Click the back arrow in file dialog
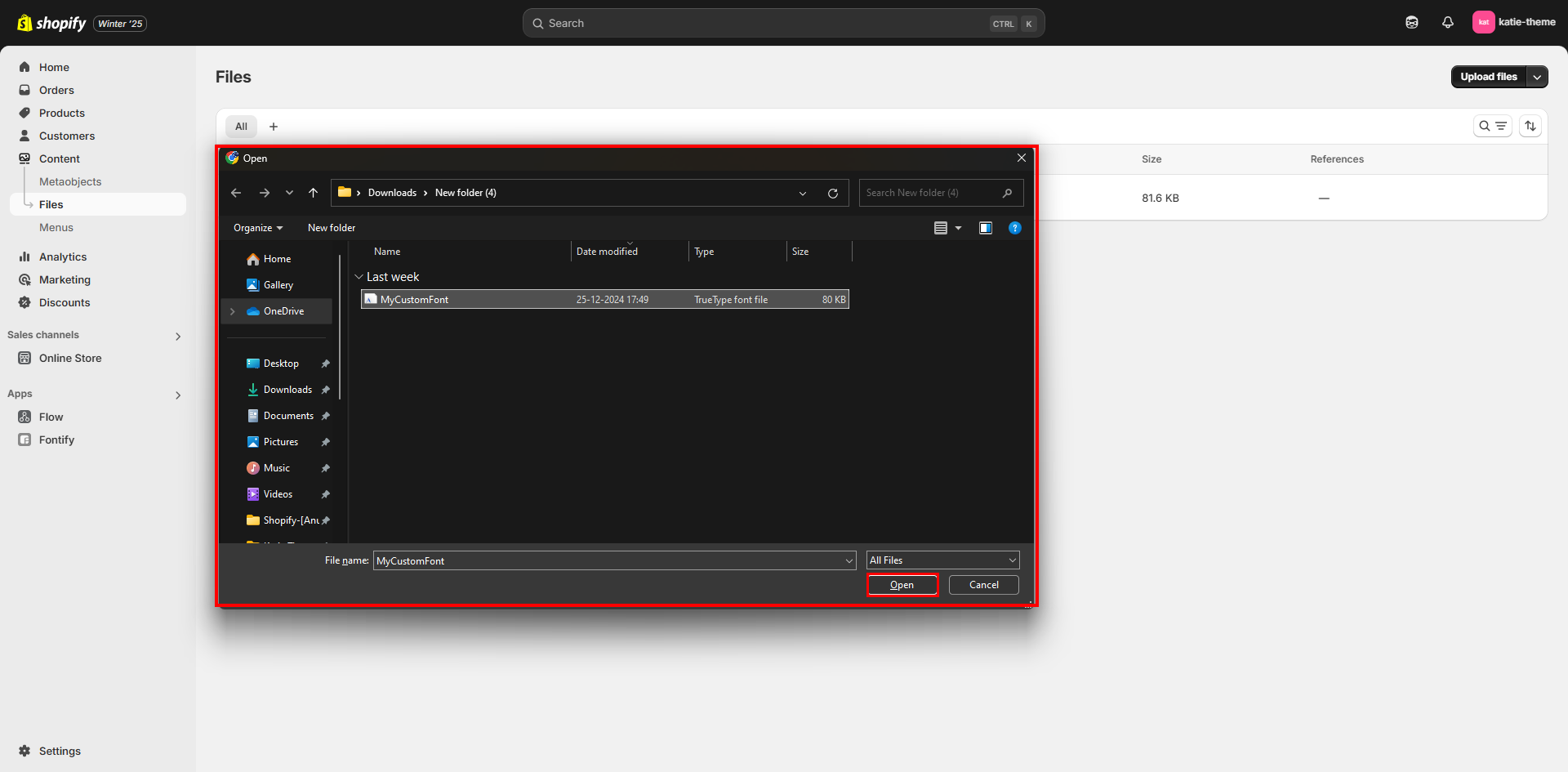 click(236, 193)
